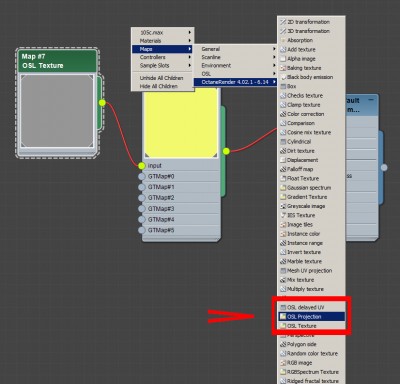Choose OctaneRender 4.02.1 - 6.14 menu entry
Viewport: 400px width, 384px height.
click(235, 82)
